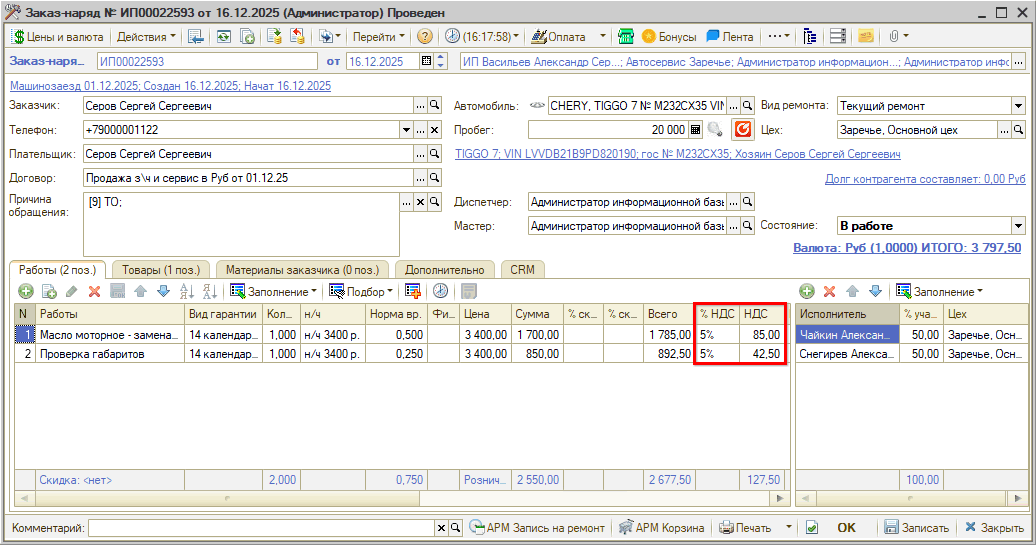Click the works table horizontal scrollbar
The image size is (1036, 545).
(400, 497)
